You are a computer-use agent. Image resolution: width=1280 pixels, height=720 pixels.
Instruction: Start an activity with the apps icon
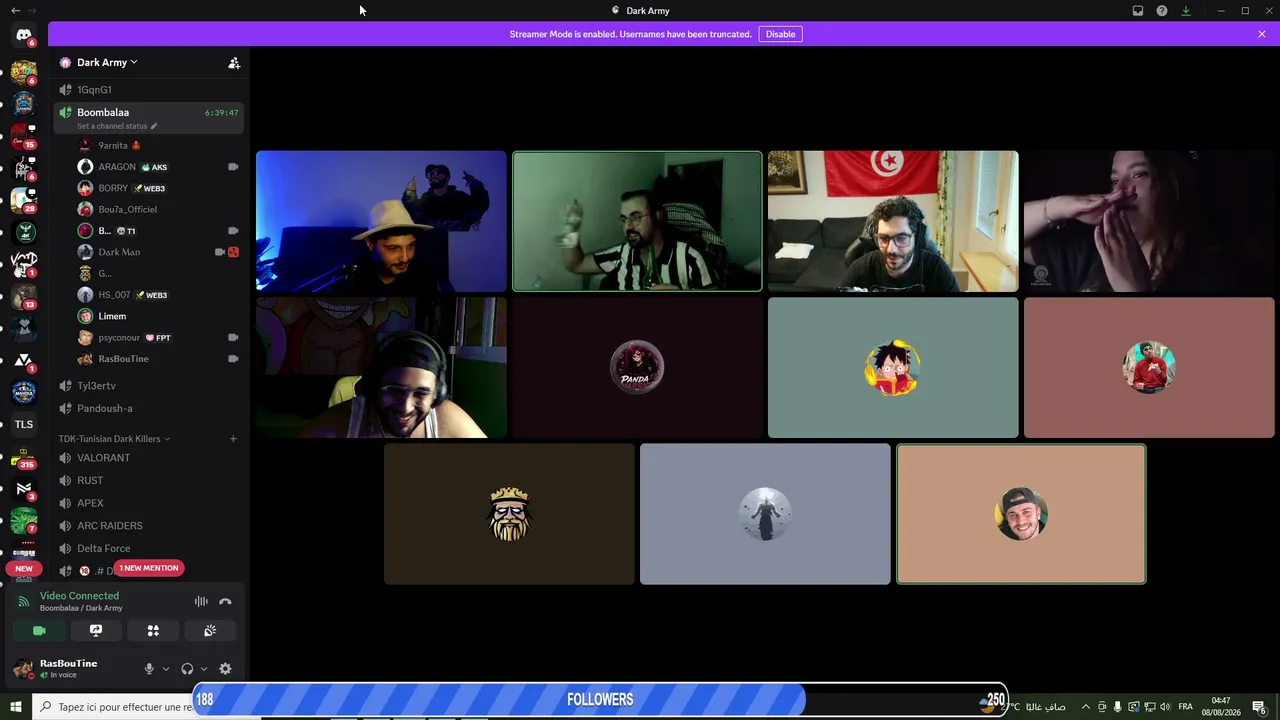tap(153, 631)
